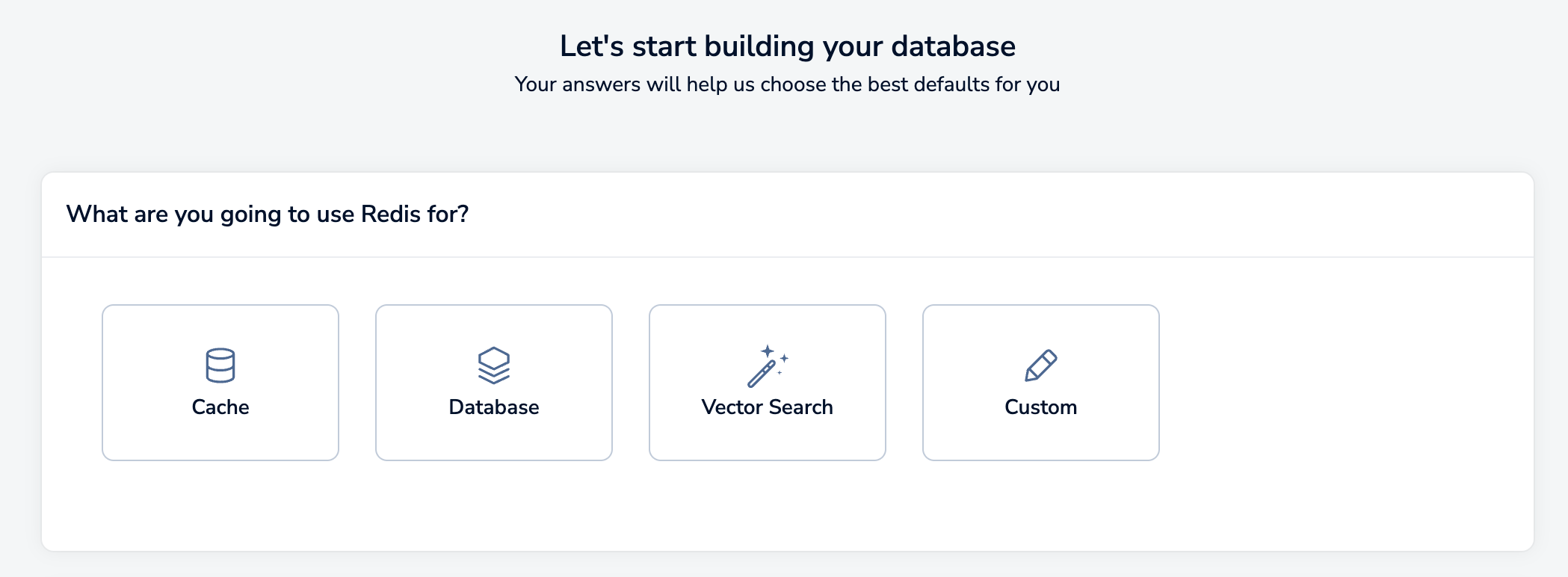The width and height of the screenshot is (1568, 577).
Task: Click the "Database" text label
Action: [494, 407]
